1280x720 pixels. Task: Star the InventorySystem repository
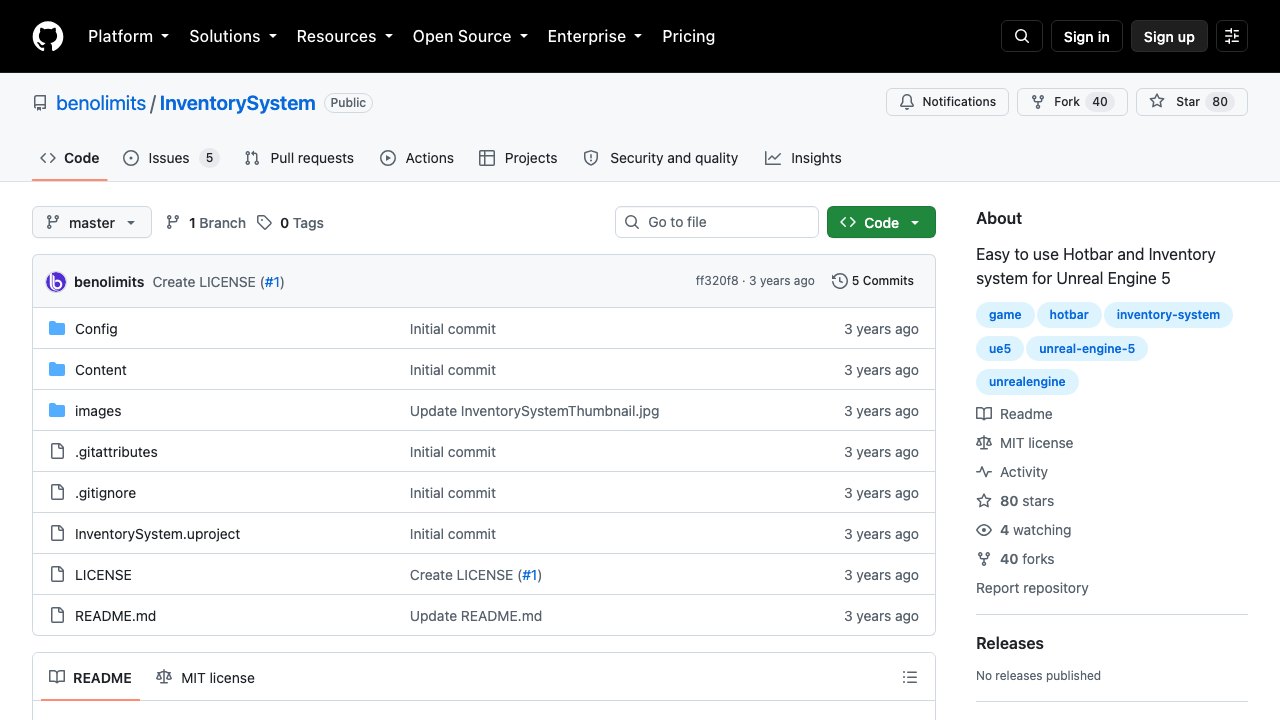coord(1192,102)
